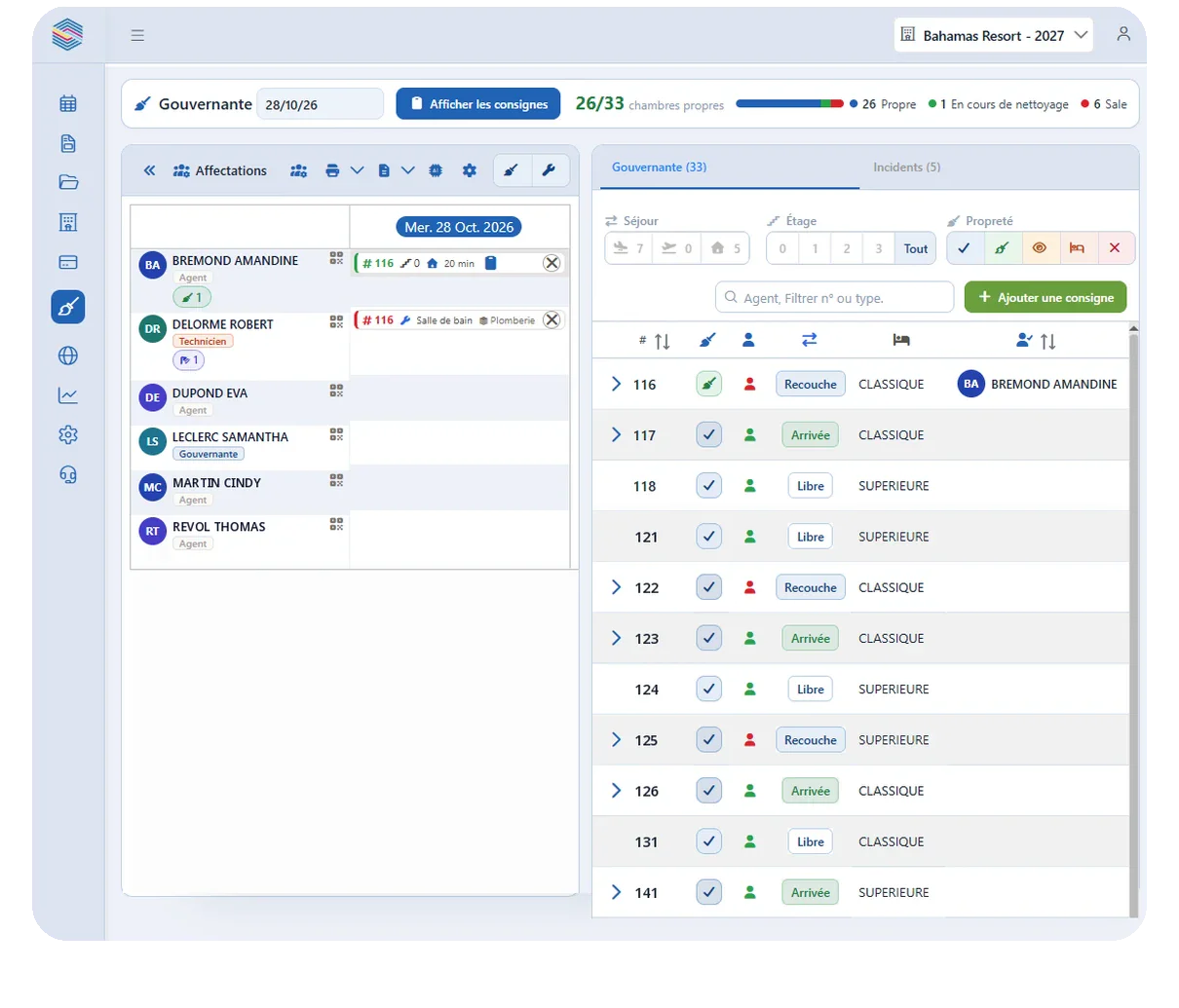The height and width of the screenshot is (1008, 1179).
Task: Remove BREMOND AMANDINE's room 116 assignment
Action: pos(551,263)
